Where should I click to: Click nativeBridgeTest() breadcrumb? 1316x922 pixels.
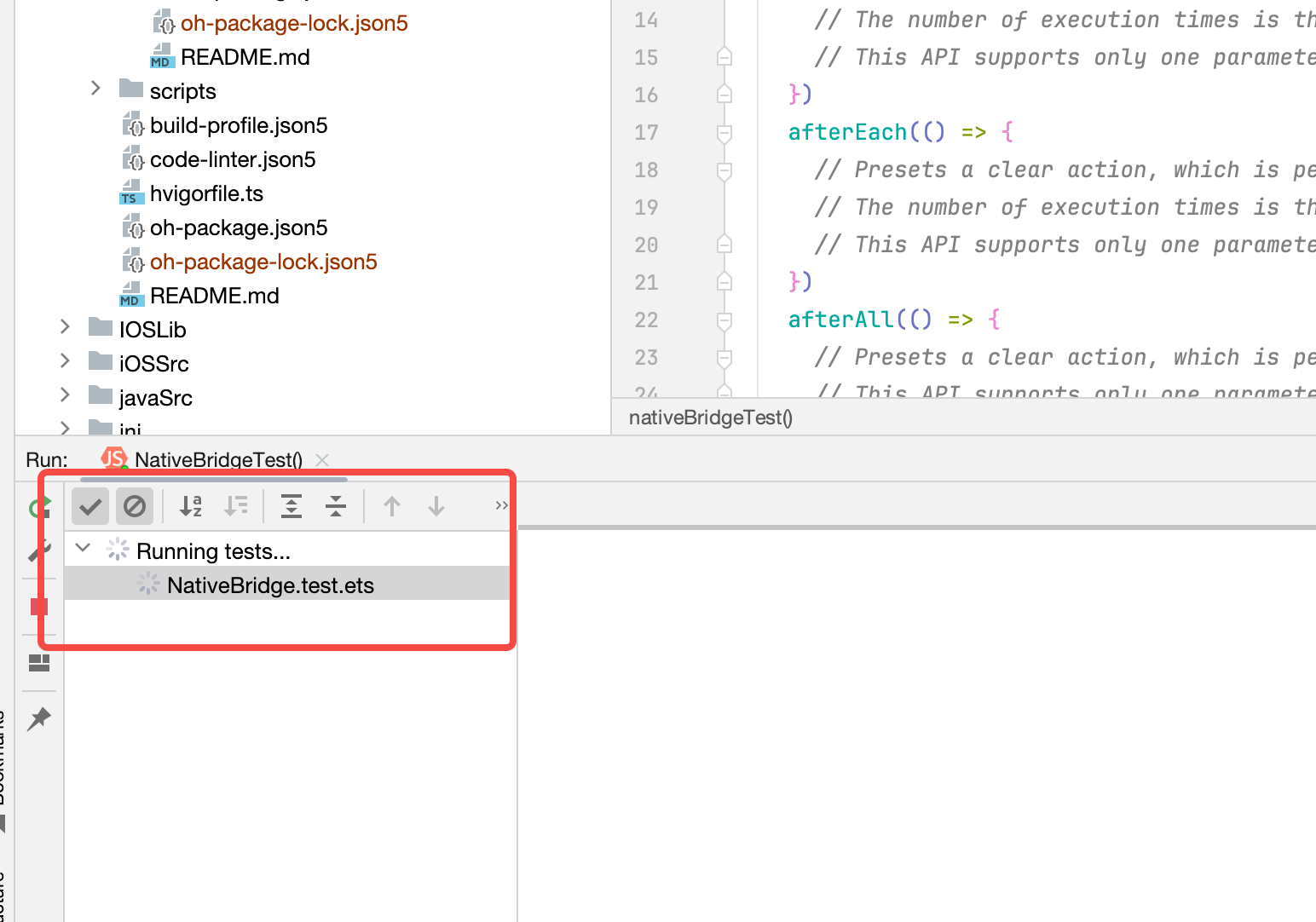pos(711,418)
